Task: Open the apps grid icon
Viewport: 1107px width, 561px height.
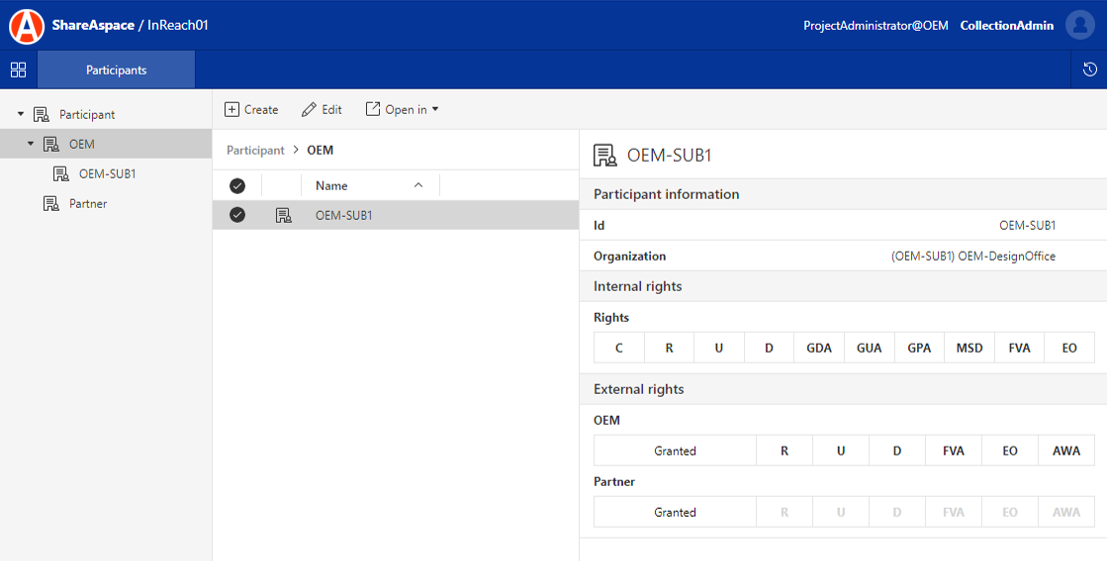Action: point(18,69)
